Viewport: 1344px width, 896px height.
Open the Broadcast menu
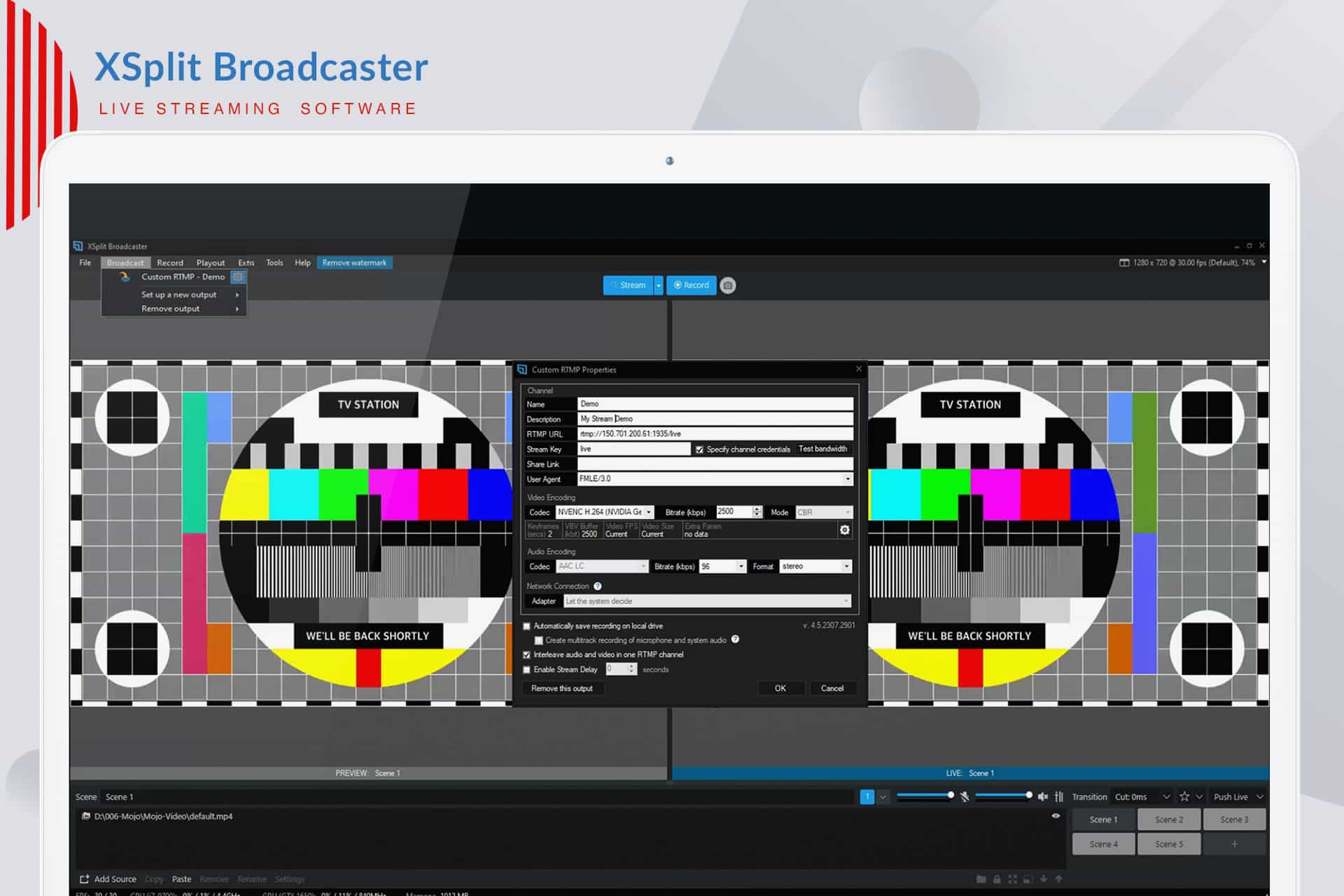pyautogui.click(x=125, y=262)
